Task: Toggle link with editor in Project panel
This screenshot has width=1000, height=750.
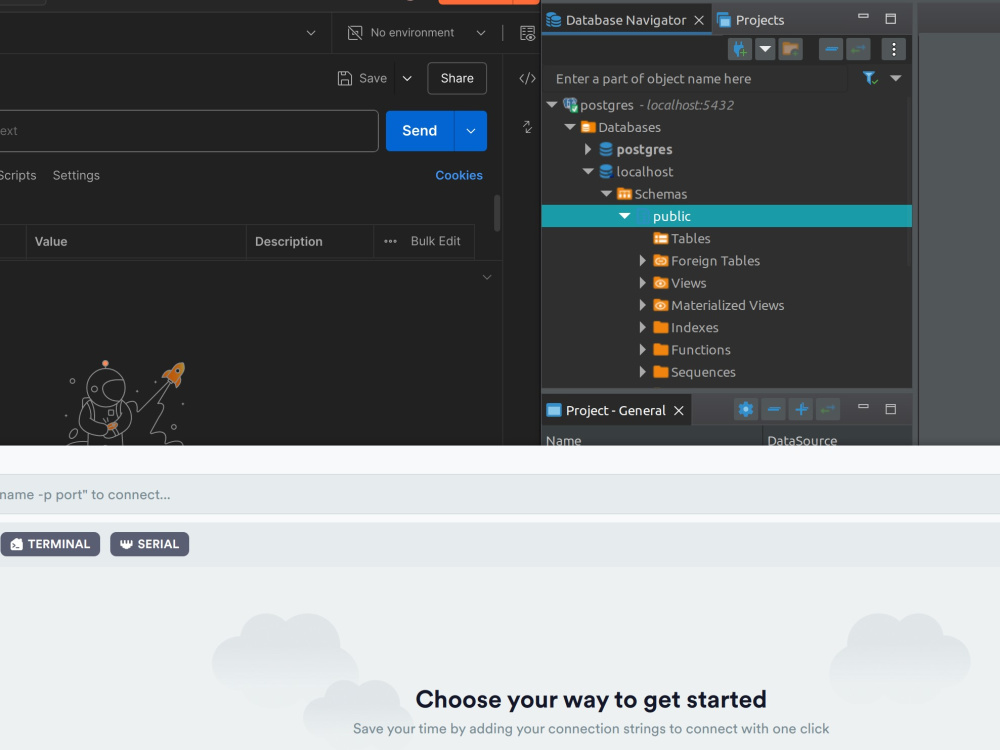Action: [x=828, y=409]
